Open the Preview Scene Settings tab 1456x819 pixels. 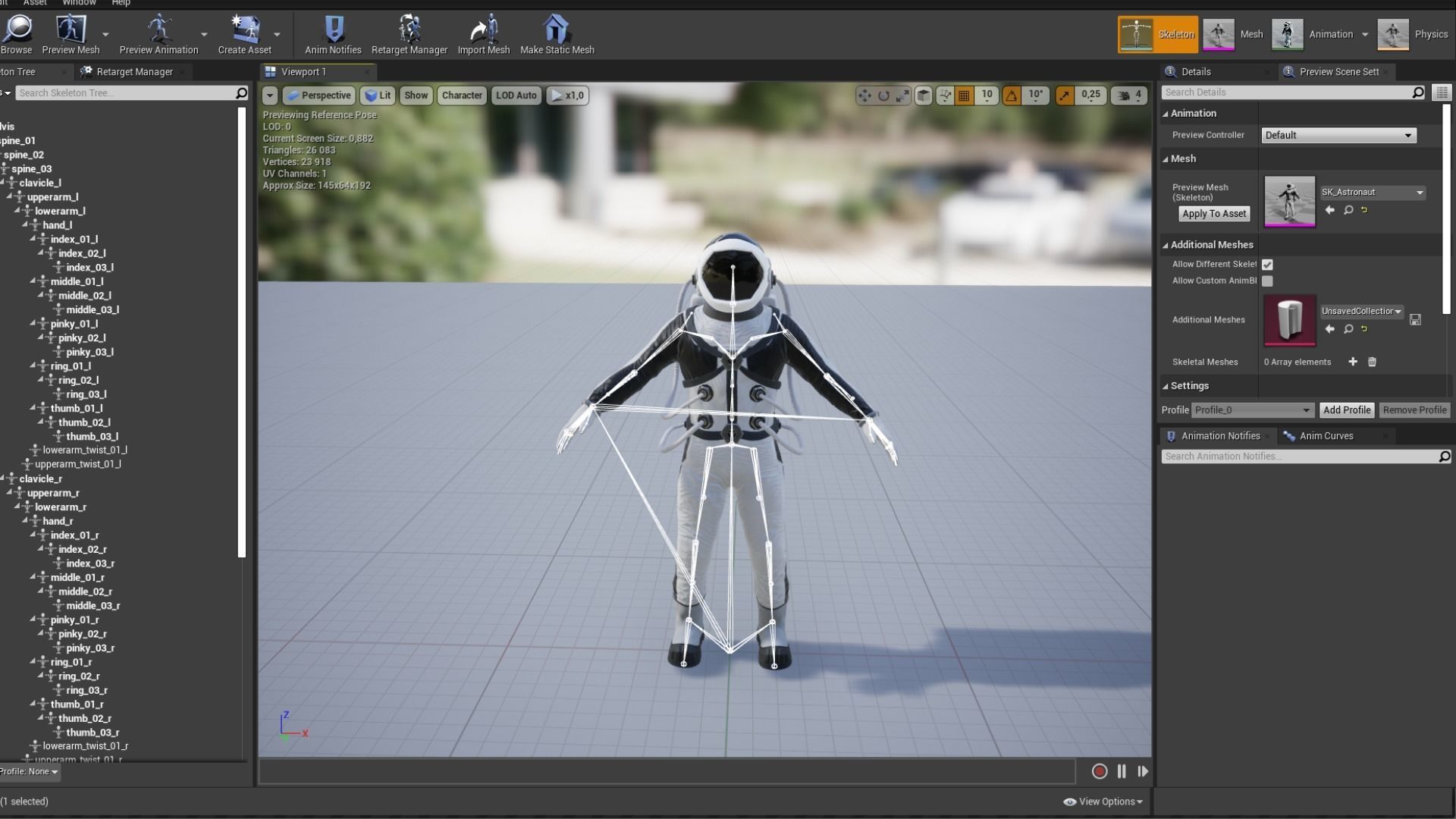(1338, 72)
